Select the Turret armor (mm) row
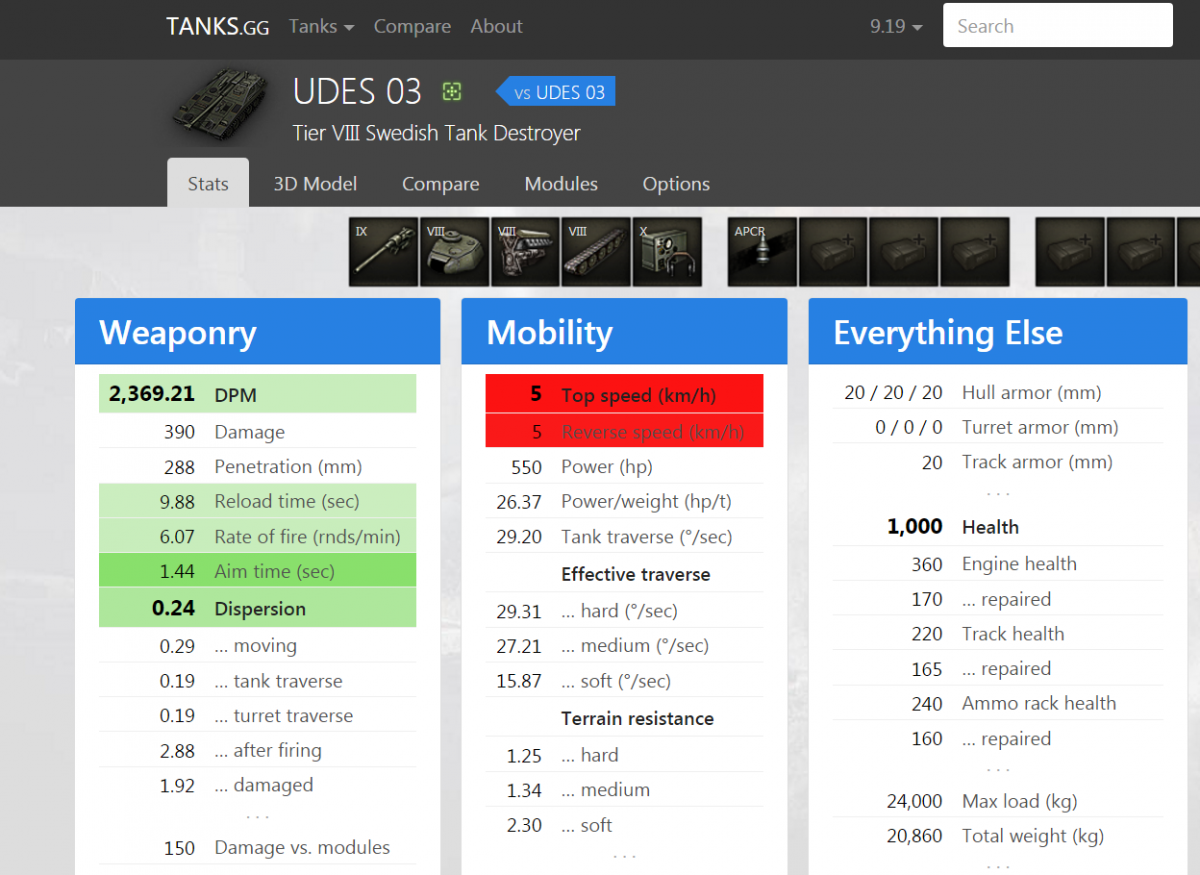 click(998, 427)
